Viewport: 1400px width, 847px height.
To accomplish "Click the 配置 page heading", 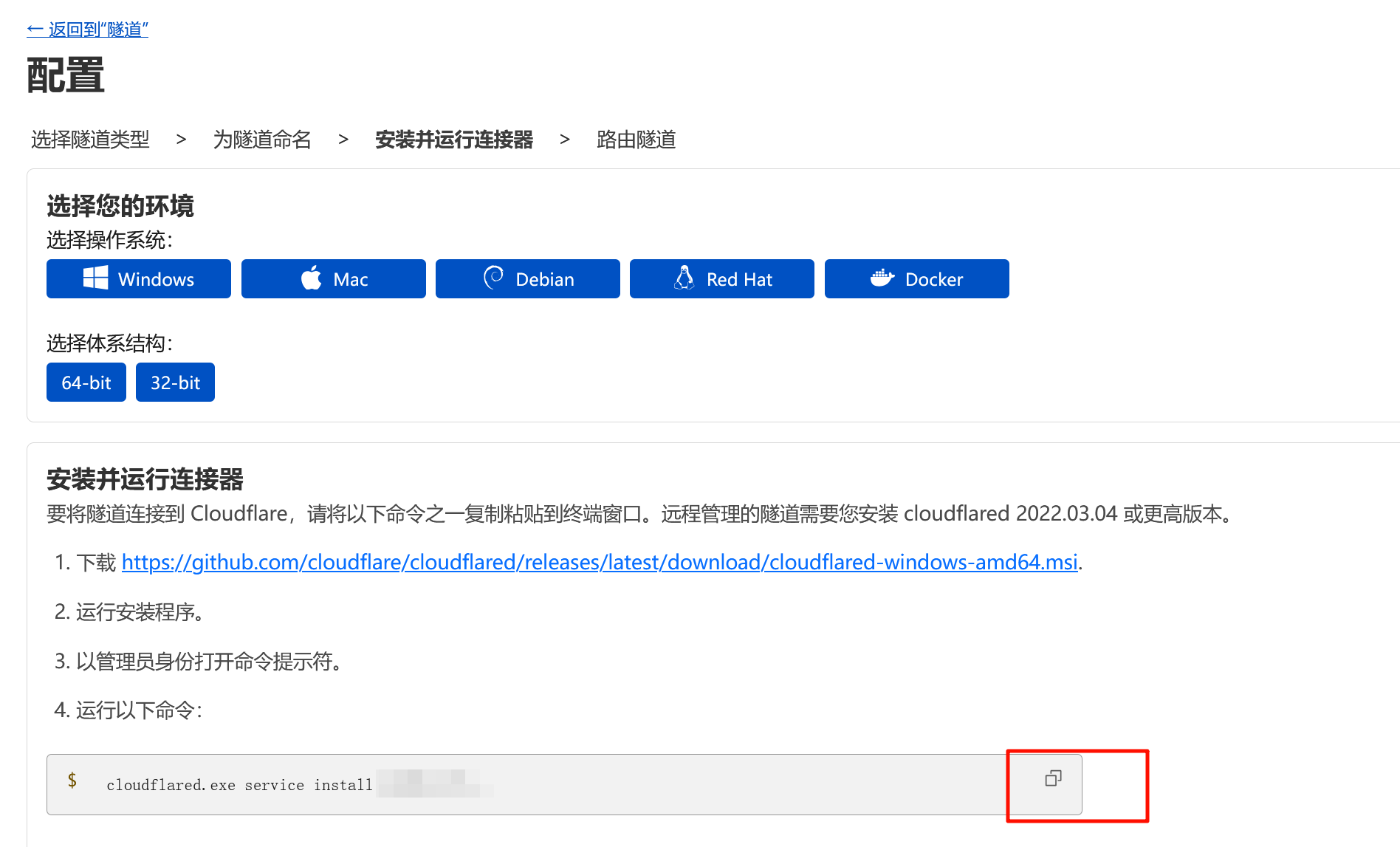I will (66, 75).
